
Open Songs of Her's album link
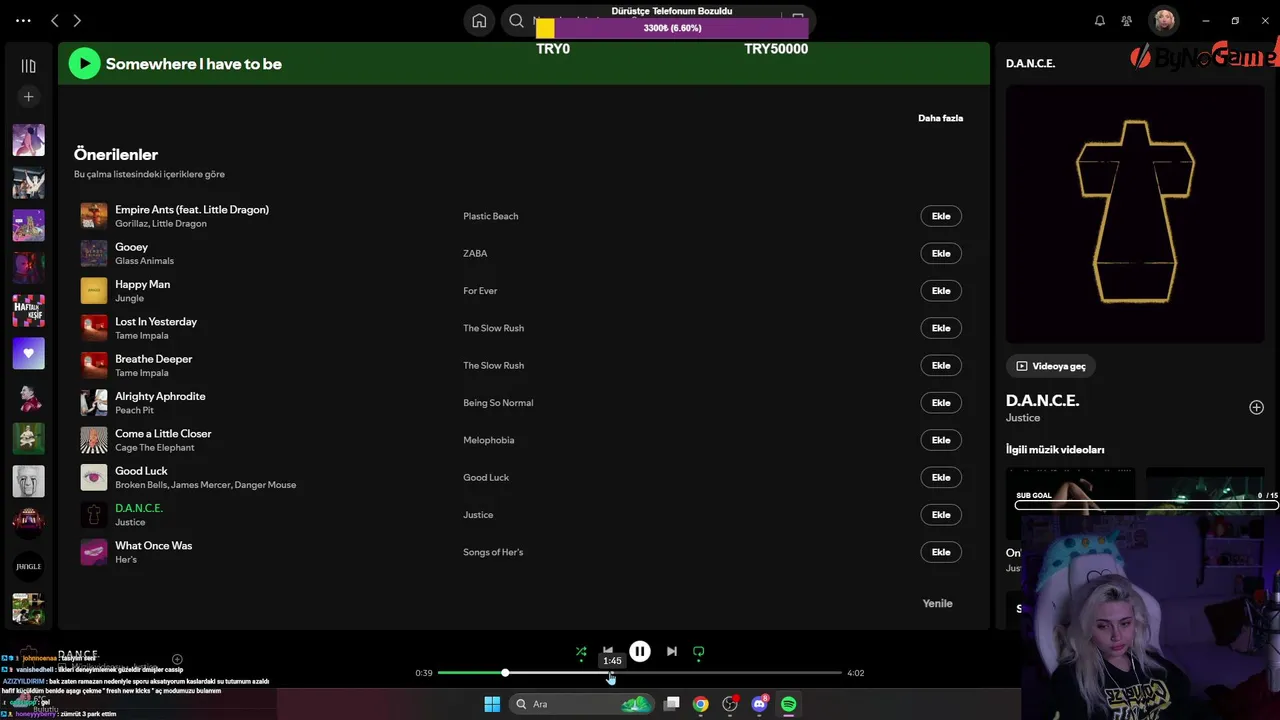[x=493, y=552]
